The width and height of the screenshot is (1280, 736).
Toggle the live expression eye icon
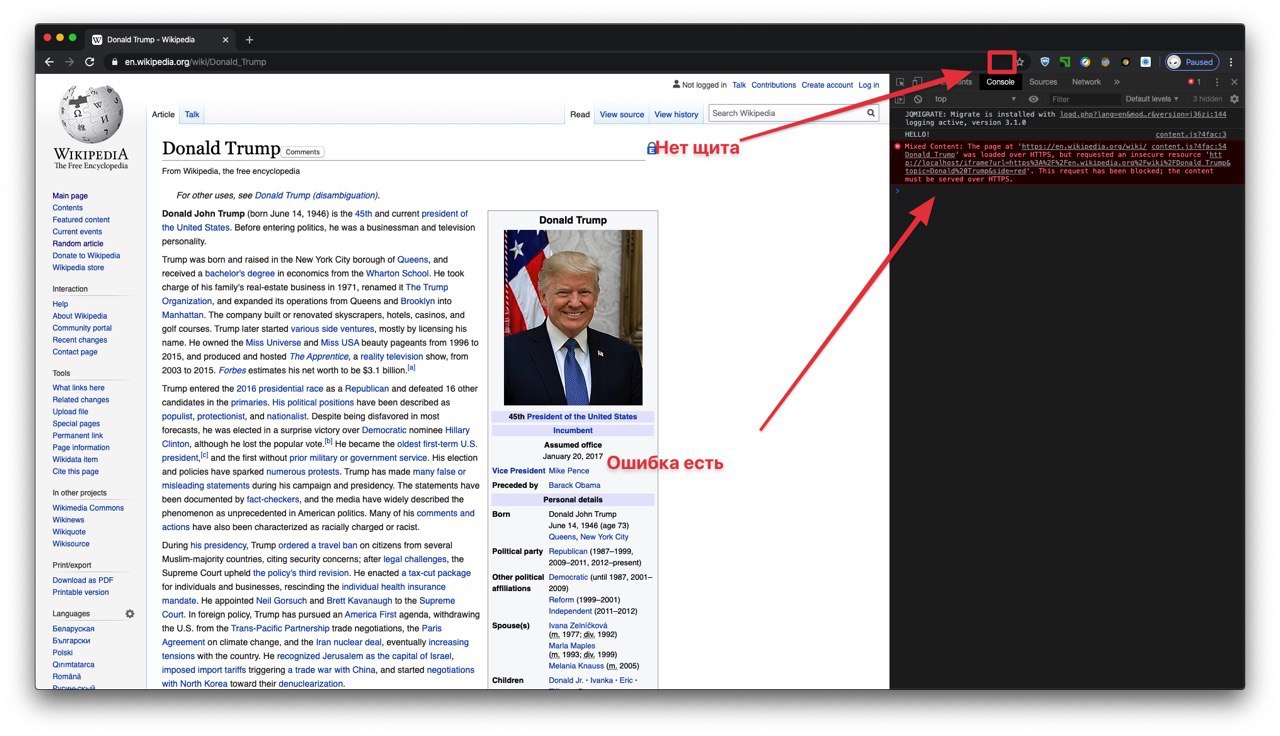(x=1033, y=99)
